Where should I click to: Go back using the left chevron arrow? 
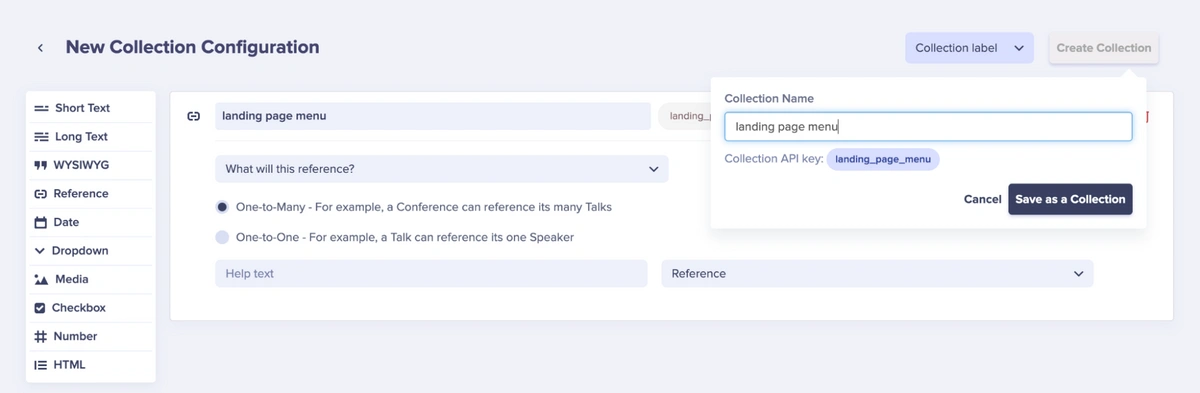(x=40, y=48)
